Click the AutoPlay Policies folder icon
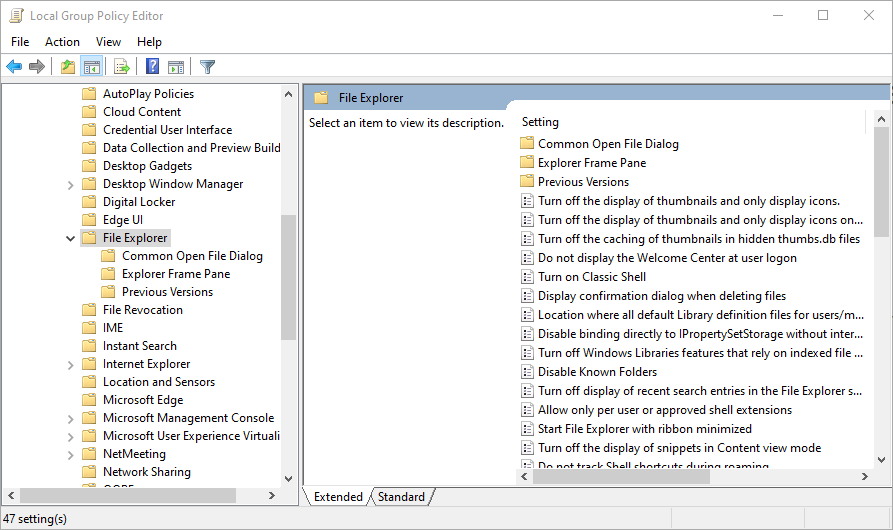Viewport: 893px width, 530px height. point(89,93)
